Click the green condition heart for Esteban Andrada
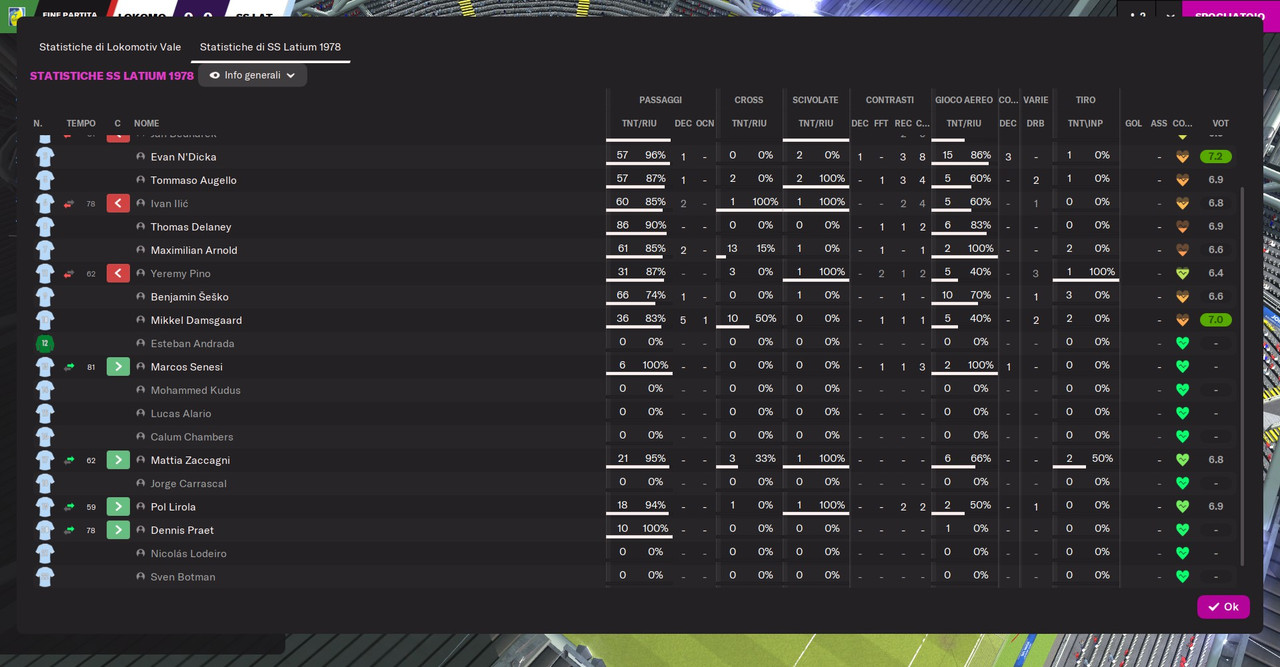The width and height of the screenshot is (1280, 667). click(1182, 343)
